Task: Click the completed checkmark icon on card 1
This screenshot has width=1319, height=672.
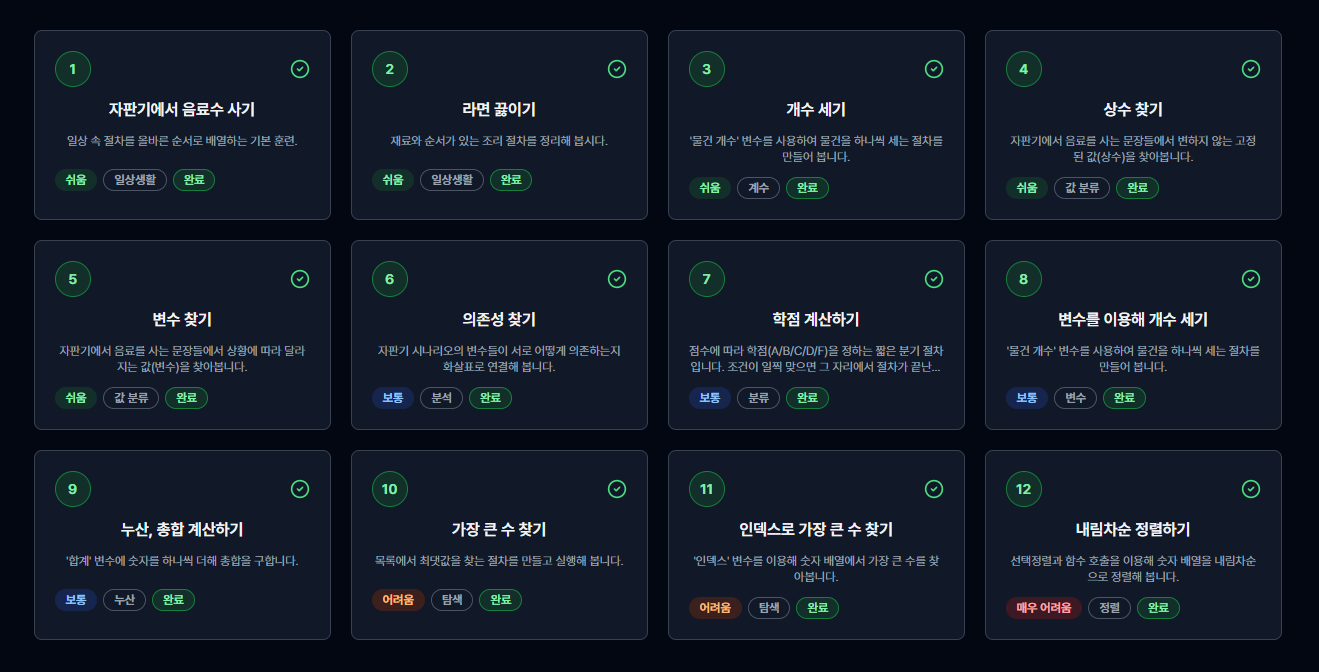Action: [x=300, y=69]
